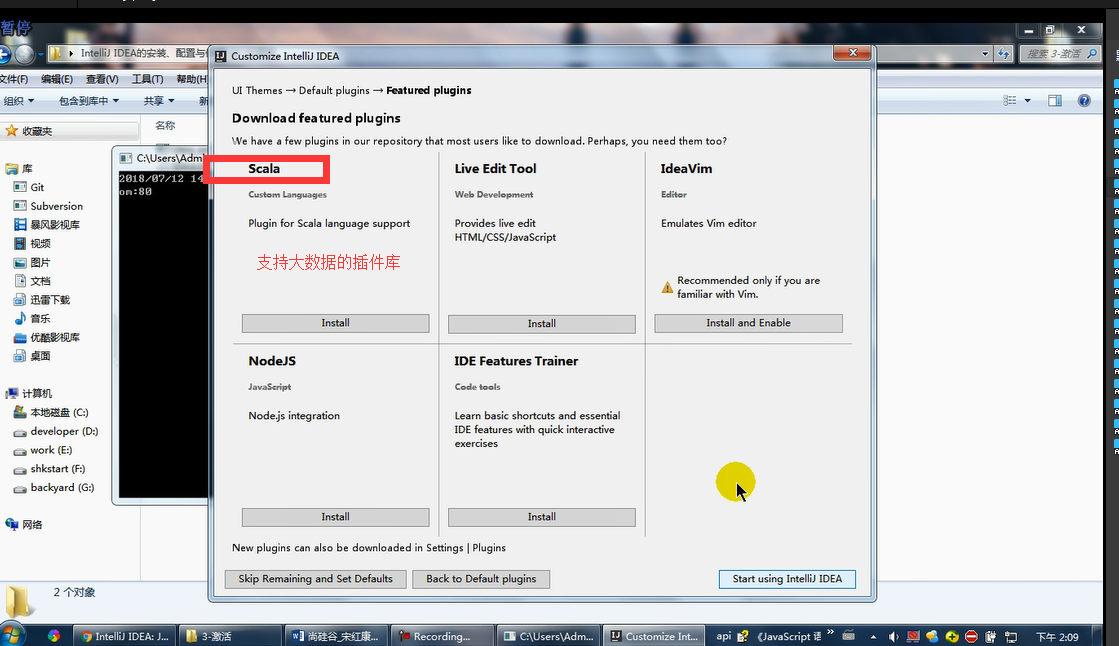
Task: Refresh the Explorer folder view
Action: coord(1004,54)
